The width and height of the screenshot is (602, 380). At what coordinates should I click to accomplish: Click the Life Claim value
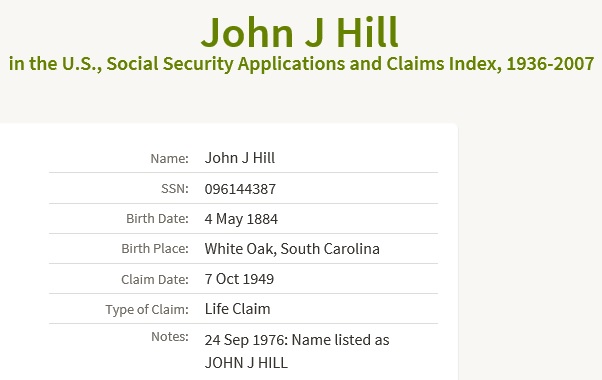[x=237, y=309]
